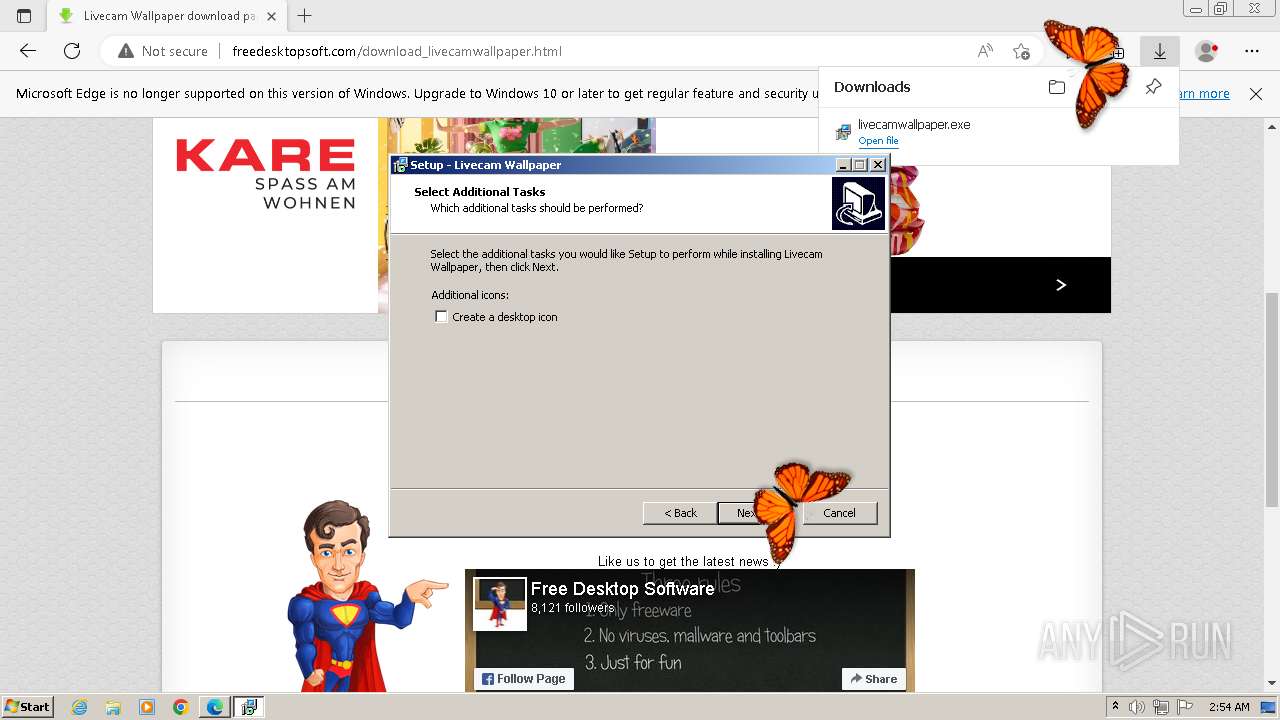This screenshot has width=1280, height=720.
Task: Show hidden system tray icons
Action: click(1116, 707)
